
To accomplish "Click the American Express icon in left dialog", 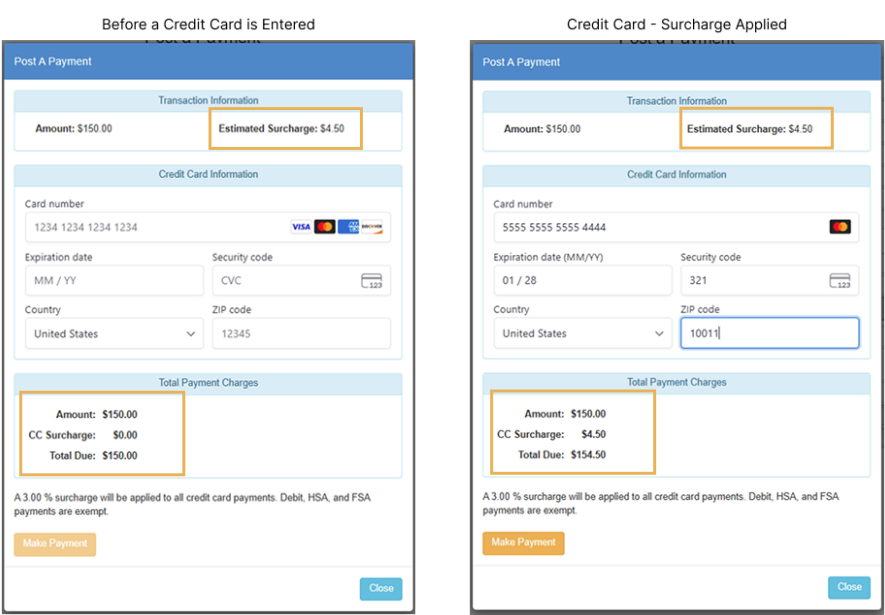I will click(x=348, y=227).
